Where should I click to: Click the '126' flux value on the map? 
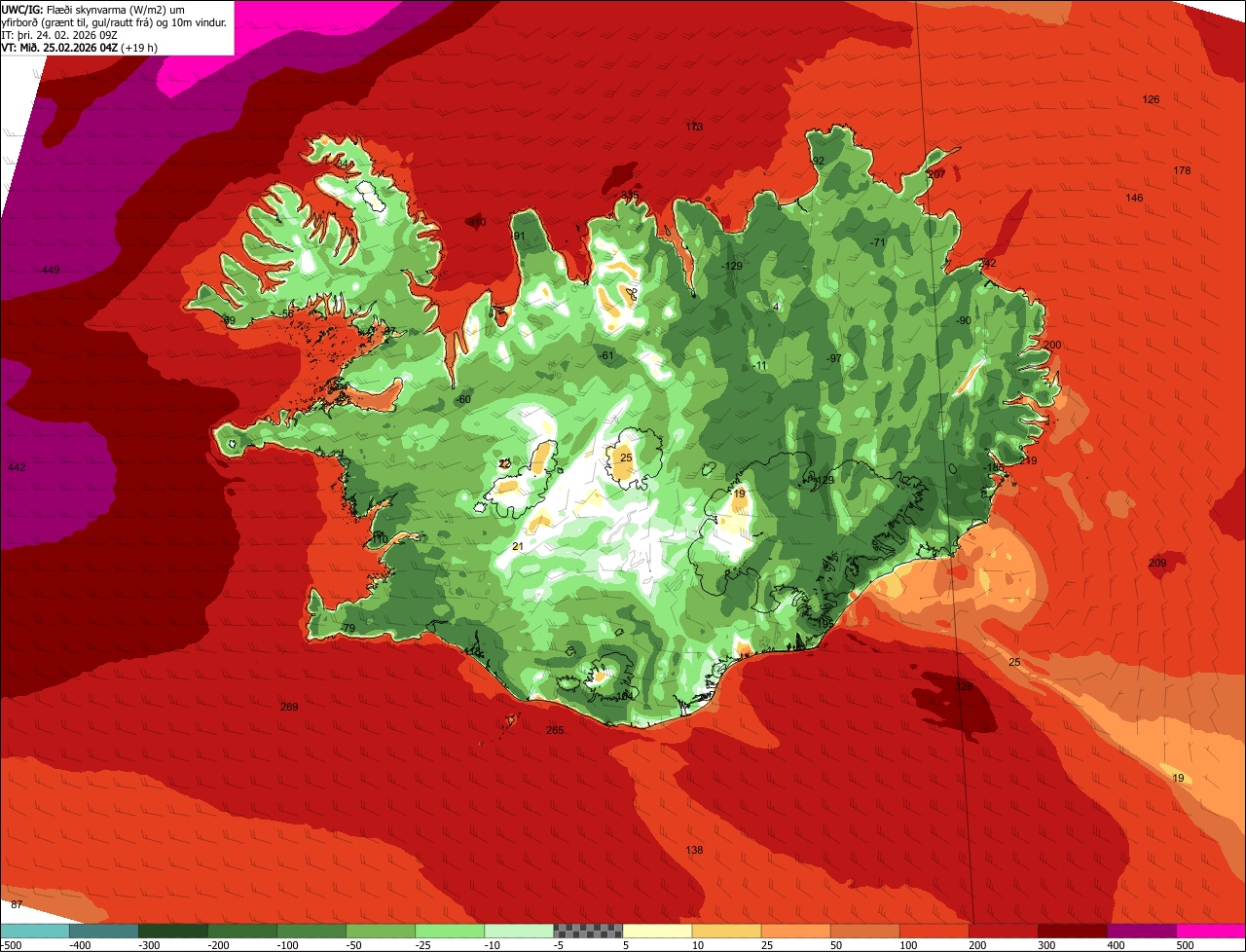click(1151, 99)
